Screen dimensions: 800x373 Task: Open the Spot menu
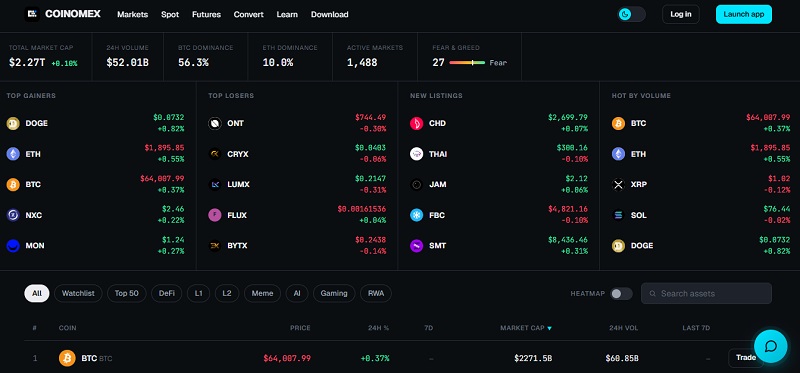click(170, 14)
